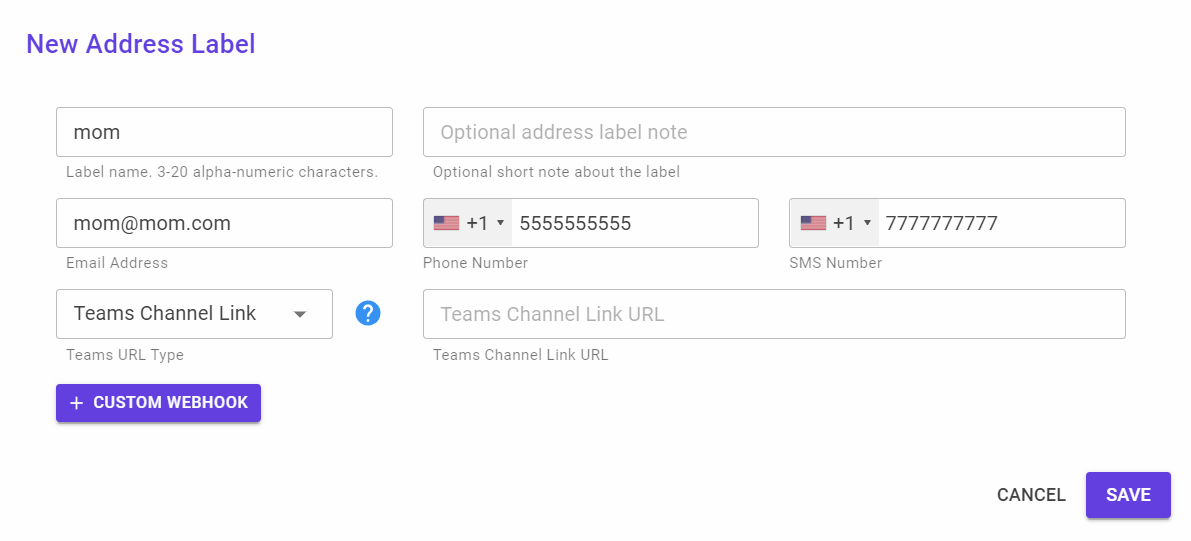Click the New Address Label heading
The width and height of the screenshot is (1191, 541).
click(141, 44)
